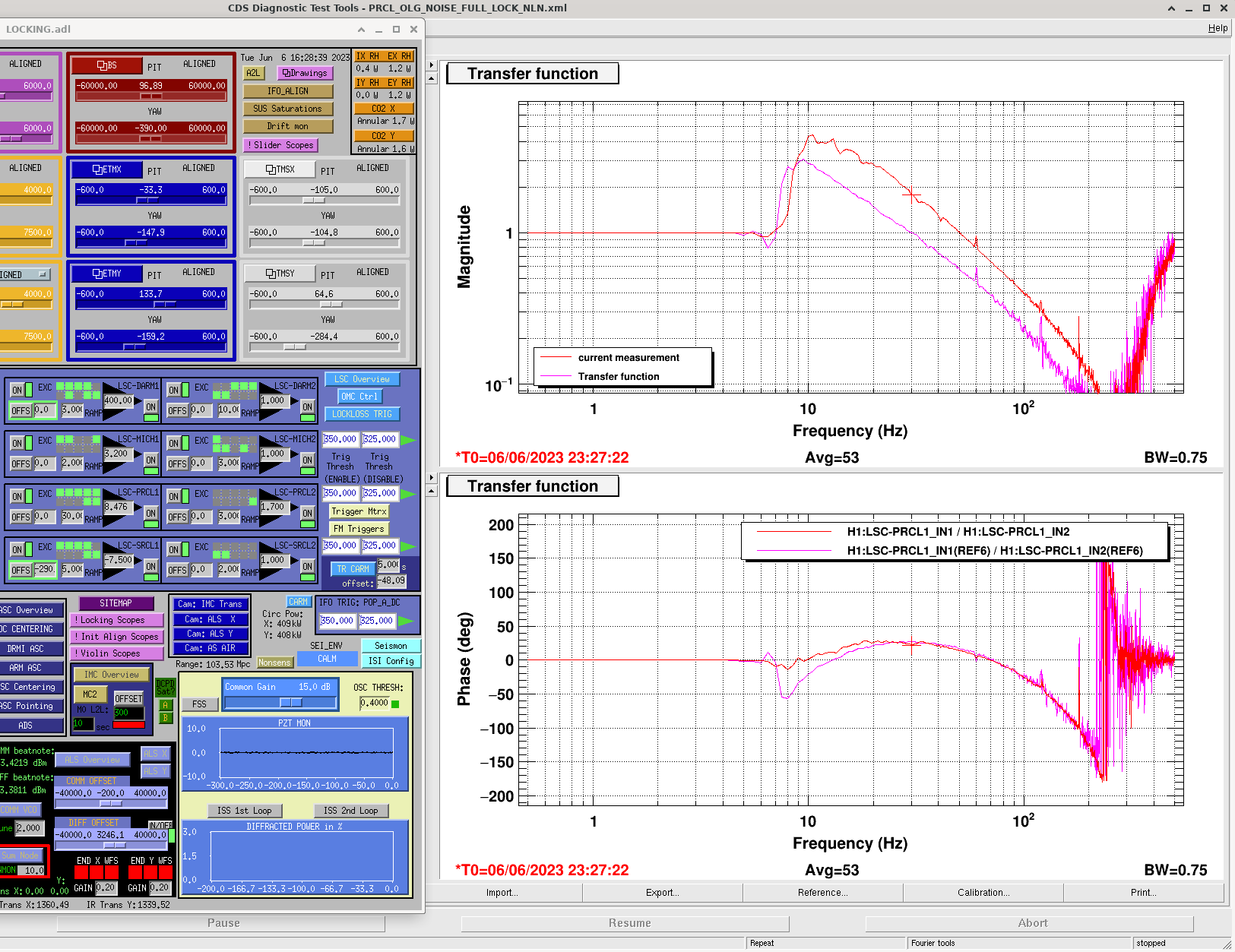Expand the Locking Scopes command menu
Image resolution: width=1235 pixels, height=952 pixels.
(116, 620)
